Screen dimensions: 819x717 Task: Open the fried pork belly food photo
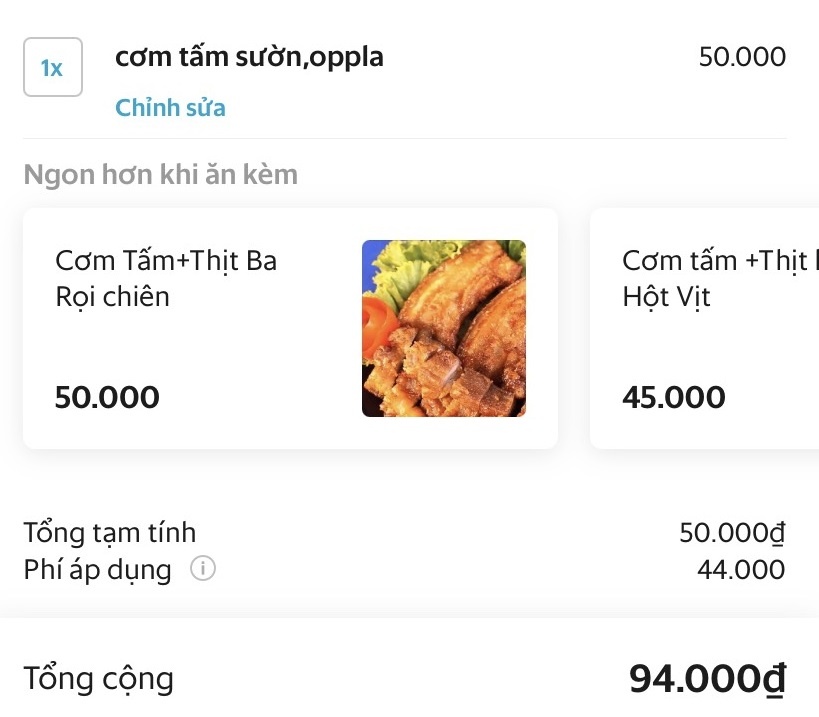tap(444, 328)
